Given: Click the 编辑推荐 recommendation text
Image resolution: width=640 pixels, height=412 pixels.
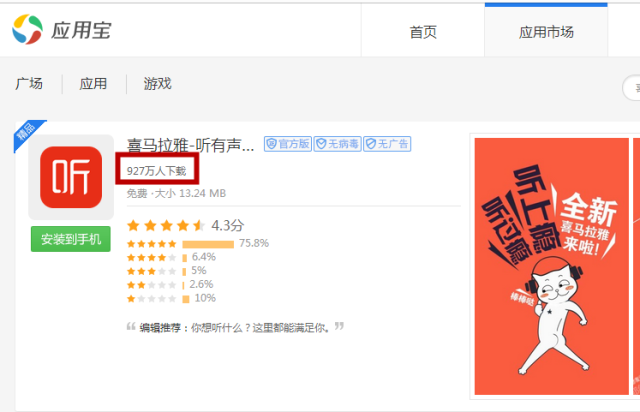Looking at the screenshot, I should tap(235, 327).
